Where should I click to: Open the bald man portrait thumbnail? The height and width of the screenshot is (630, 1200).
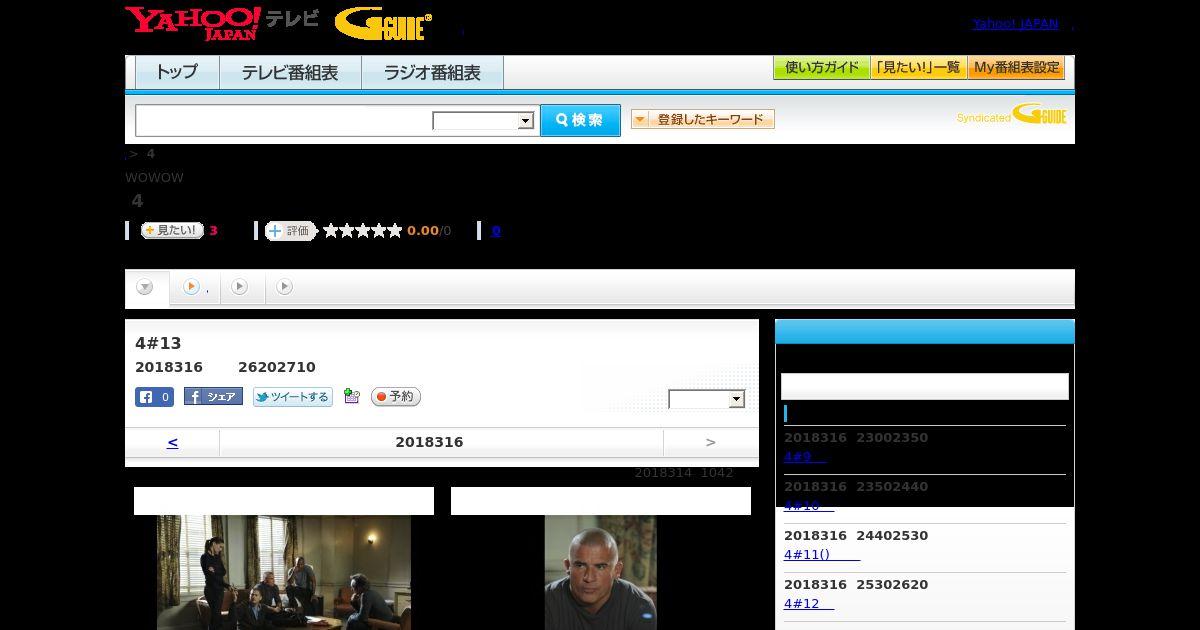click(x=601, y=572)
